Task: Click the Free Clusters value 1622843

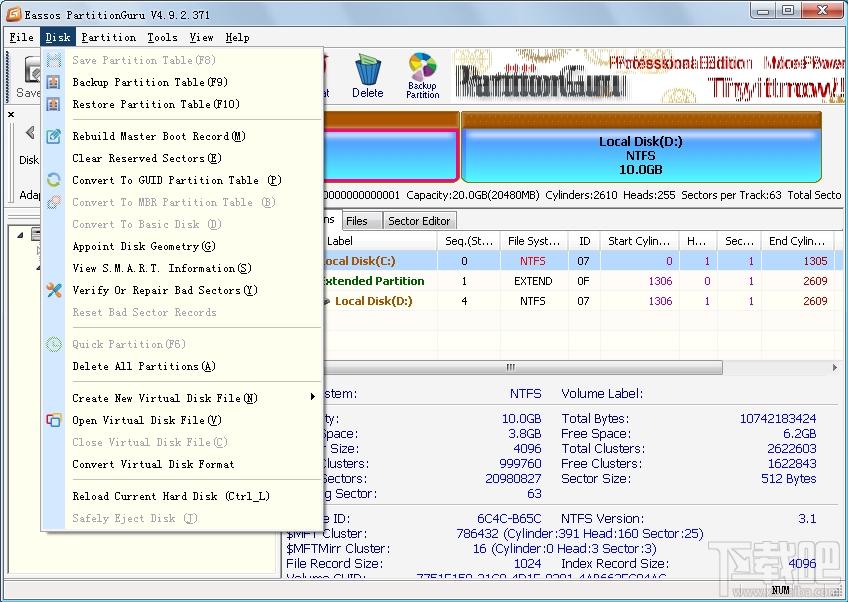Action: pos(792,464)
